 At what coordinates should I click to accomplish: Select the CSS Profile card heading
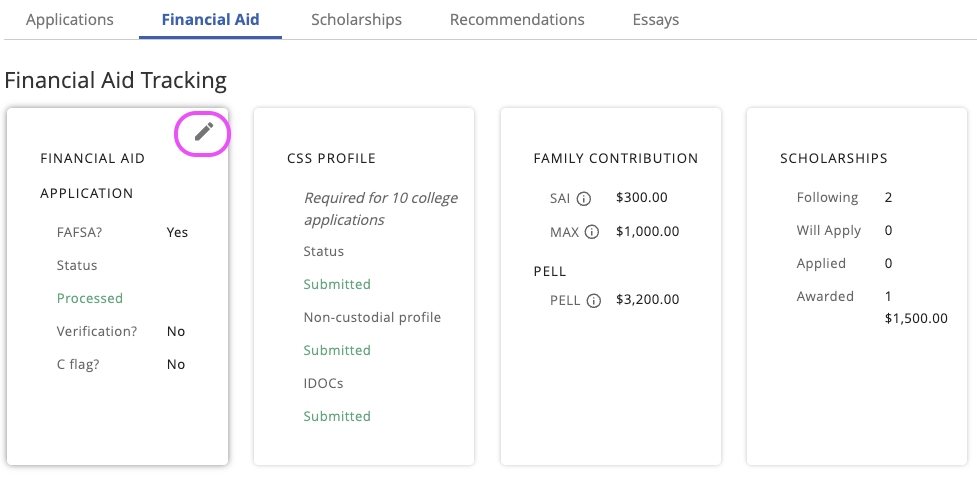pos(331,158)
